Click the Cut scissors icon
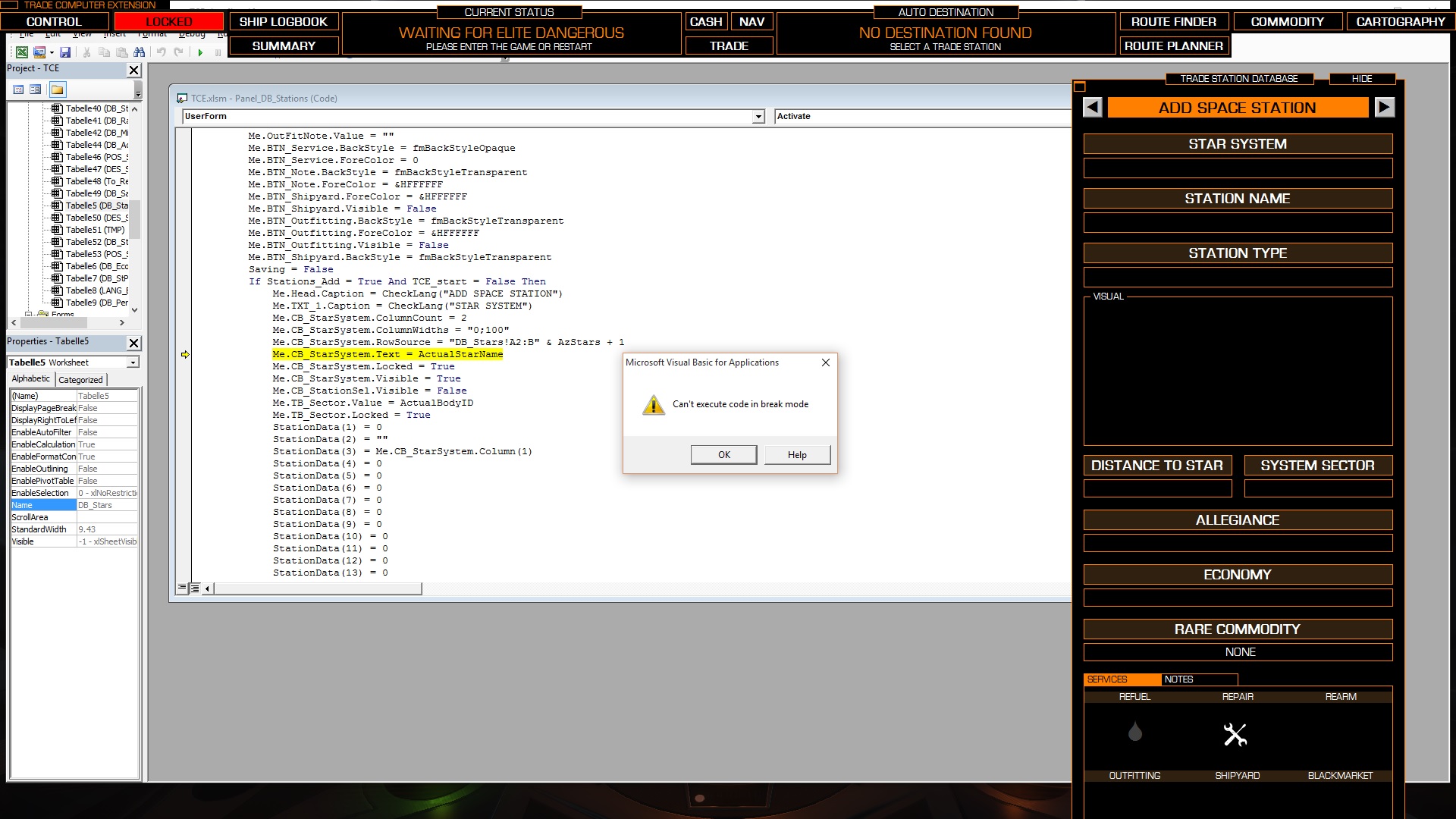 (86, 52)
